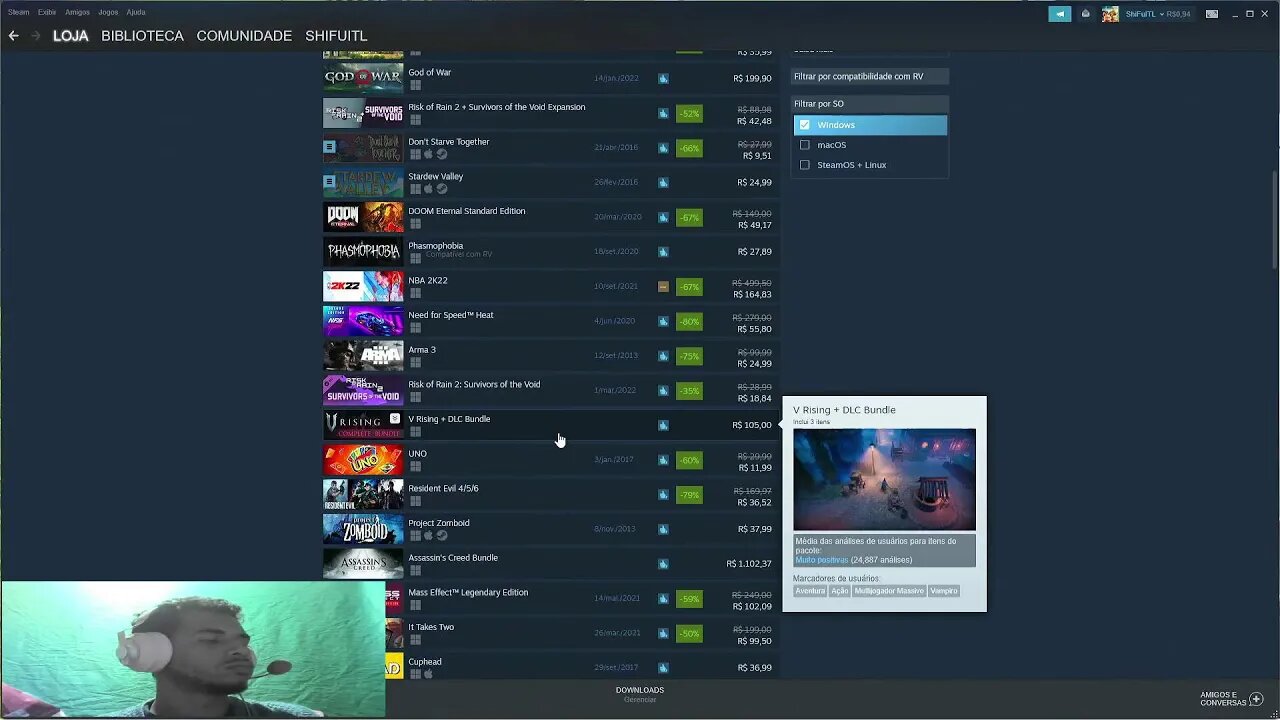Open the Steam menu
This screenshot has height=720, width=1280.
tap(18, 12)
